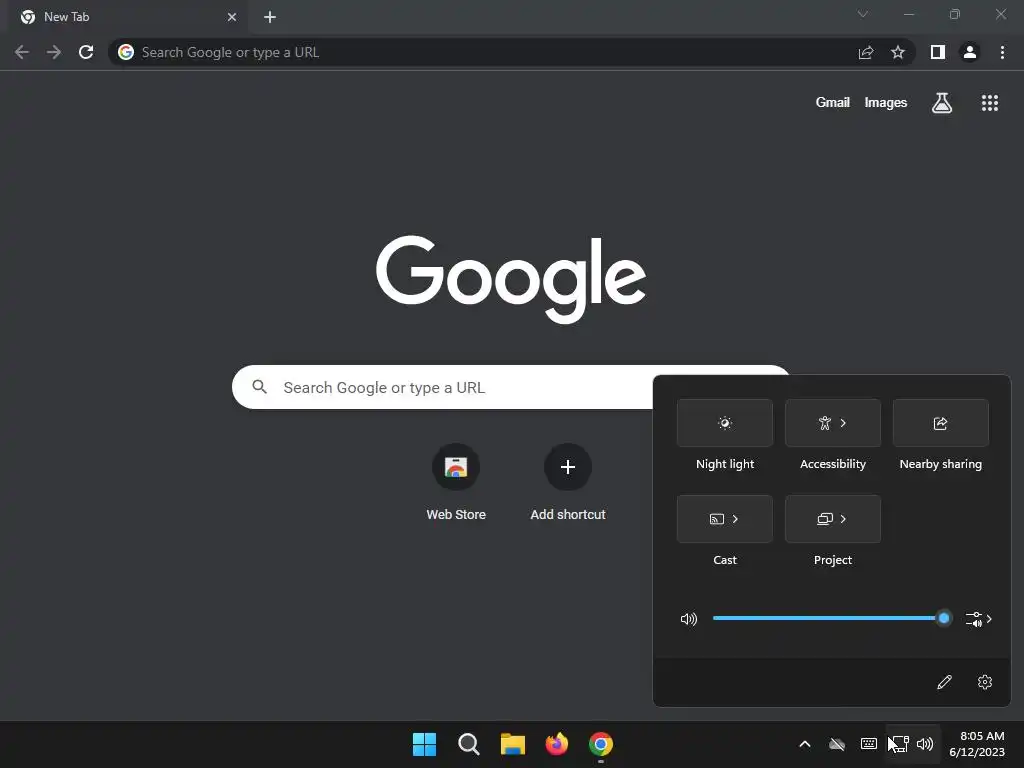Open all settings with the gear icon
1024x768 pixels.
(x=985, y=682)
